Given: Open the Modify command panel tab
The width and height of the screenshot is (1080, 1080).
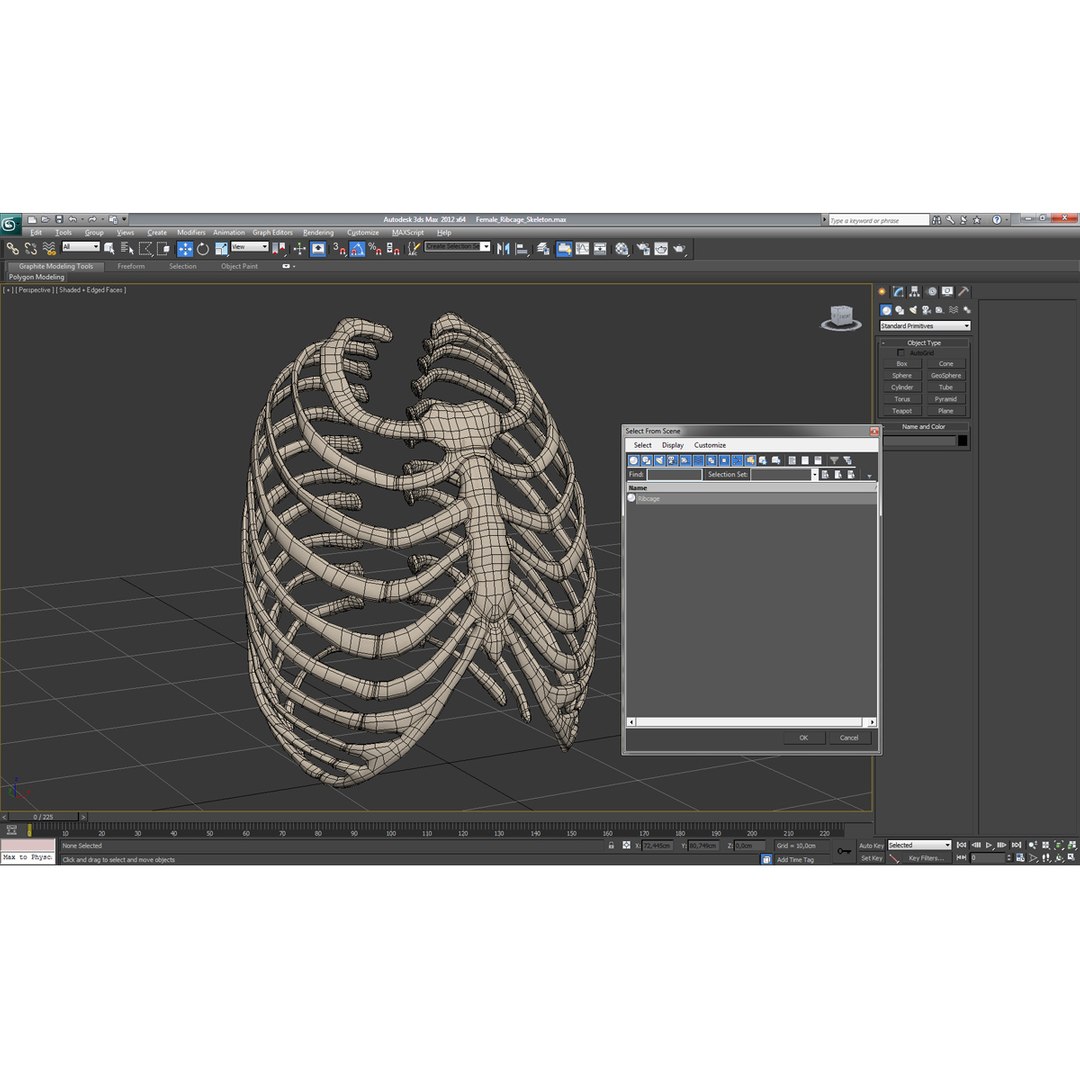Looking at the screenshot, I should (x=898, y=291).
